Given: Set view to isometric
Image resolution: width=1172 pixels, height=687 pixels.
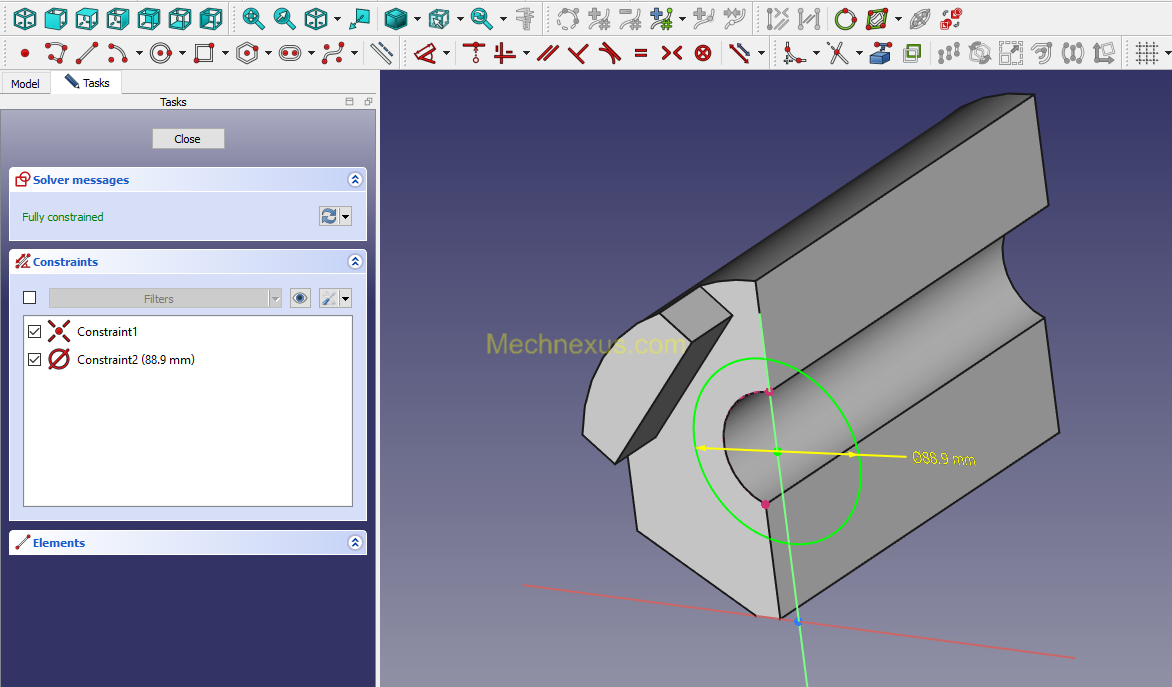Looking at the screenshot, I should (x=25, y=19).
